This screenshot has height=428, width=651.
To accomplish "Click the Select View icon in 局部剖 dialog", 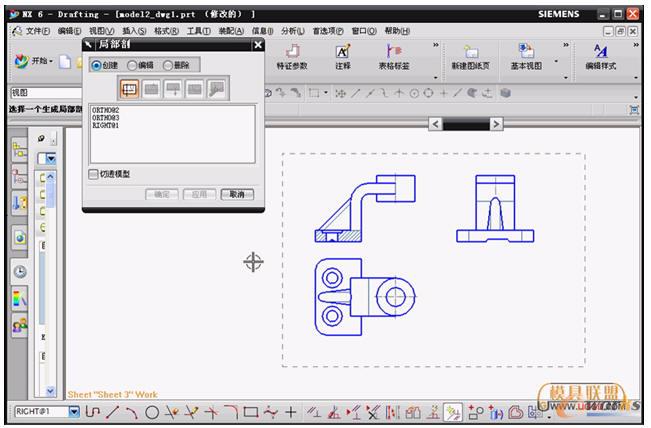I will click(129, 89).
